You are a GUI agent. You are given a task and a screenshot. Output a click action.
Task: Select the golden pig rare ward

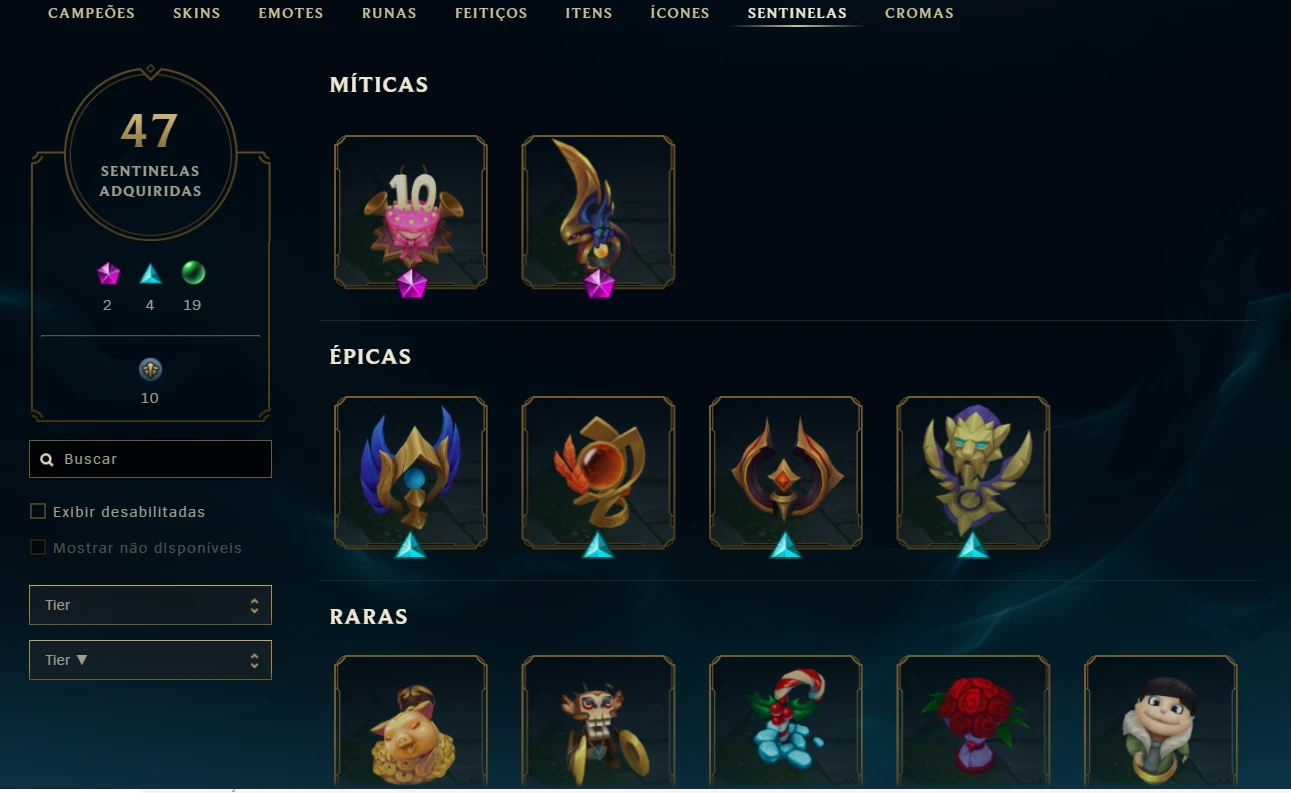click(411, 722)
